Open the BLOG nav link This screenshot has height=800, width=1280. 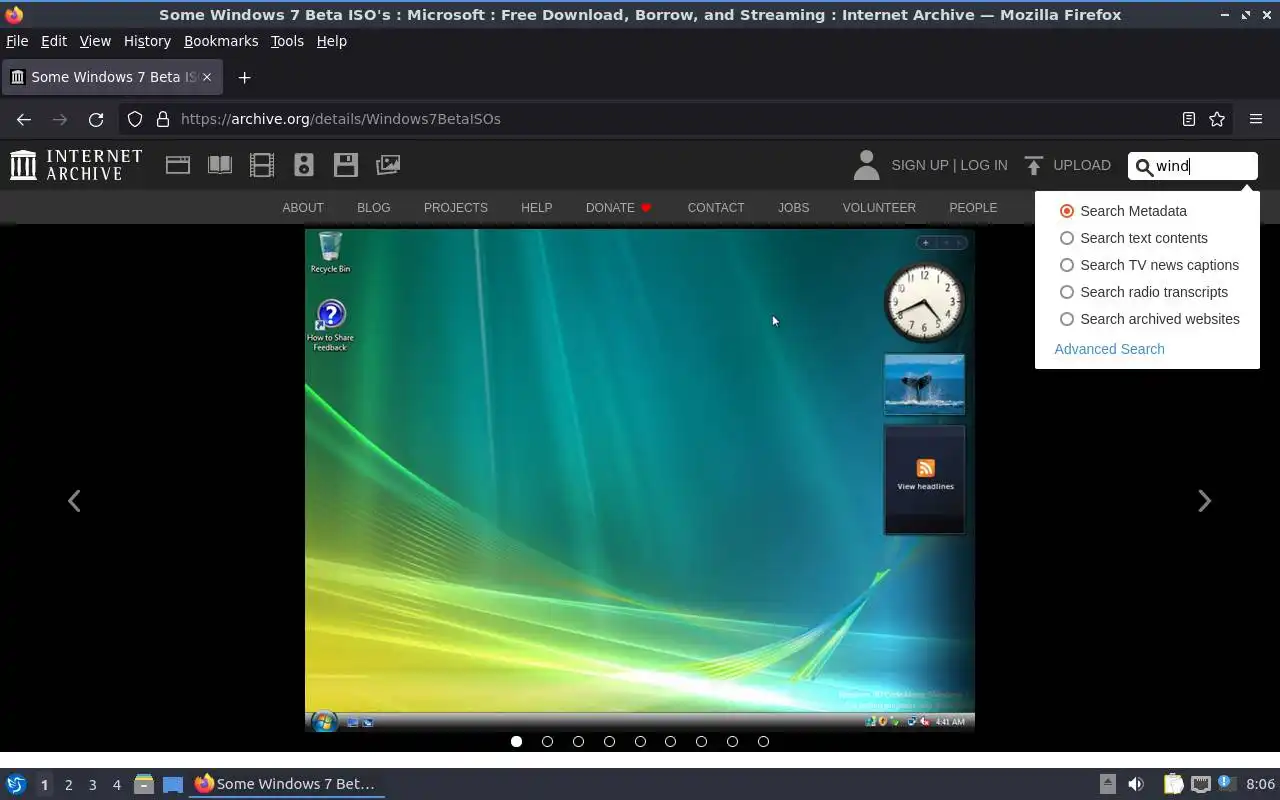click(x=374, y=208)
